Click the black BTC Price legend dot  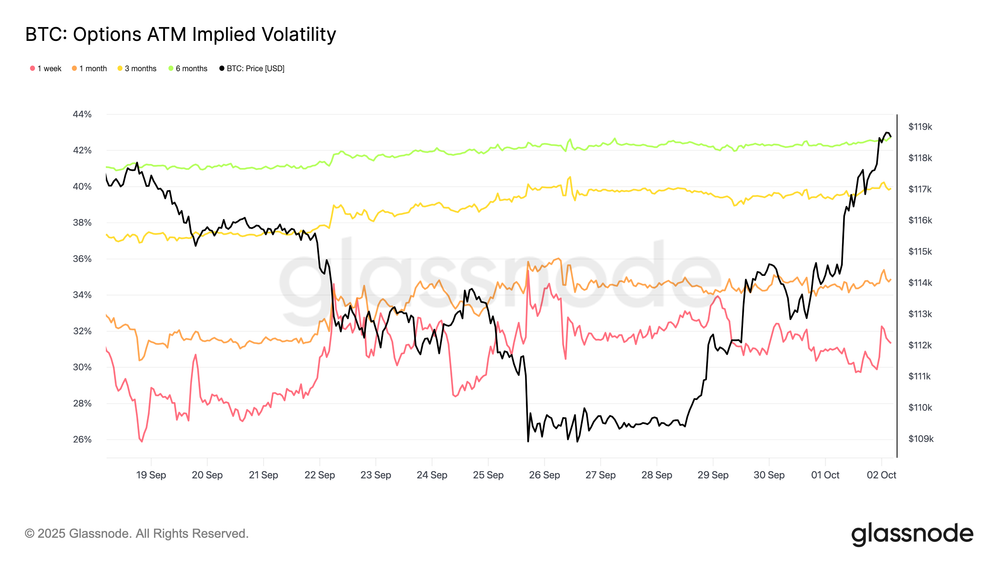(222, 68)
